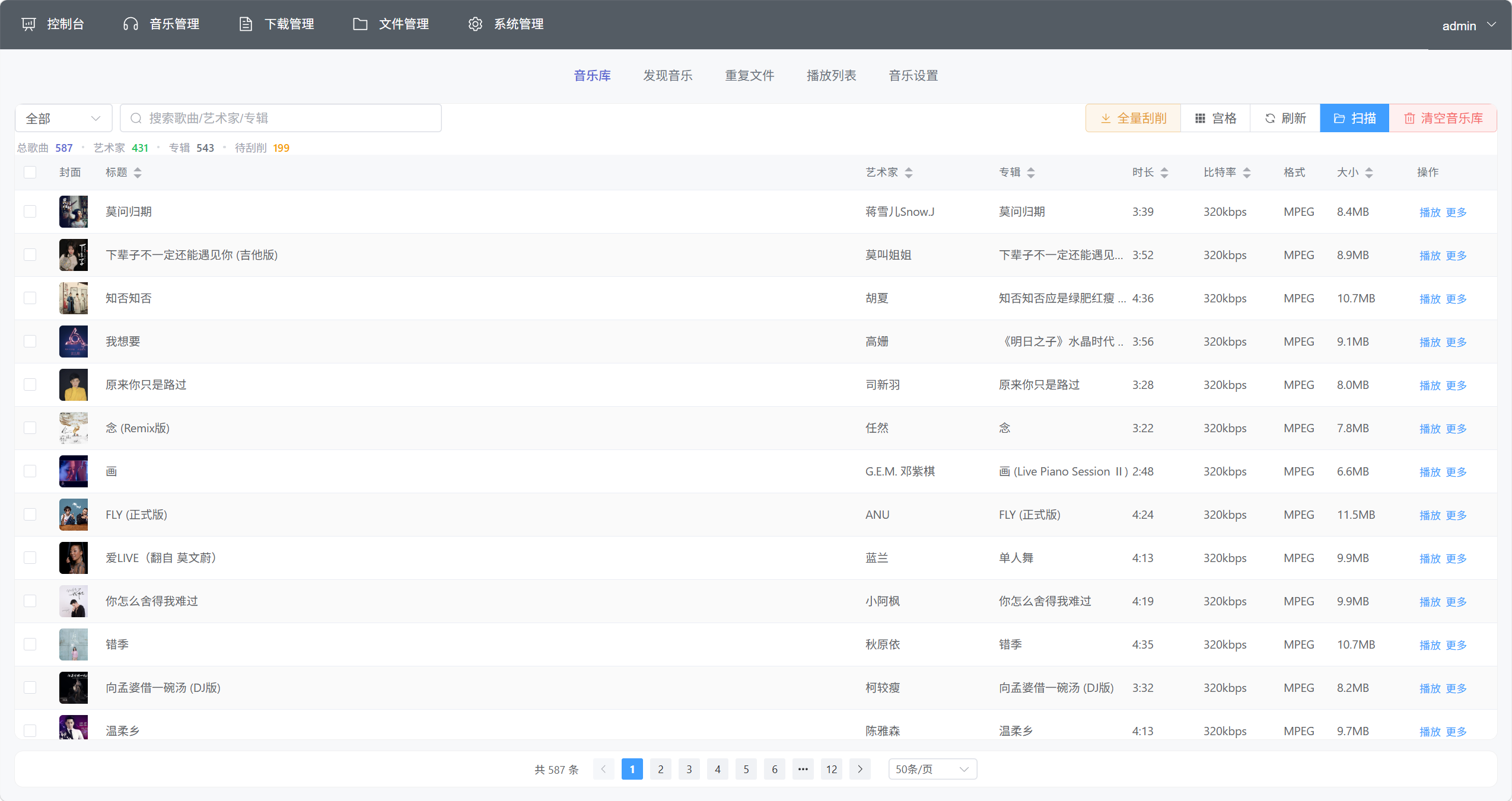Open the 50条/页 page size dropdown
Screen dimensions: 1512x801
pyautogui.click(x=932, y=769)
